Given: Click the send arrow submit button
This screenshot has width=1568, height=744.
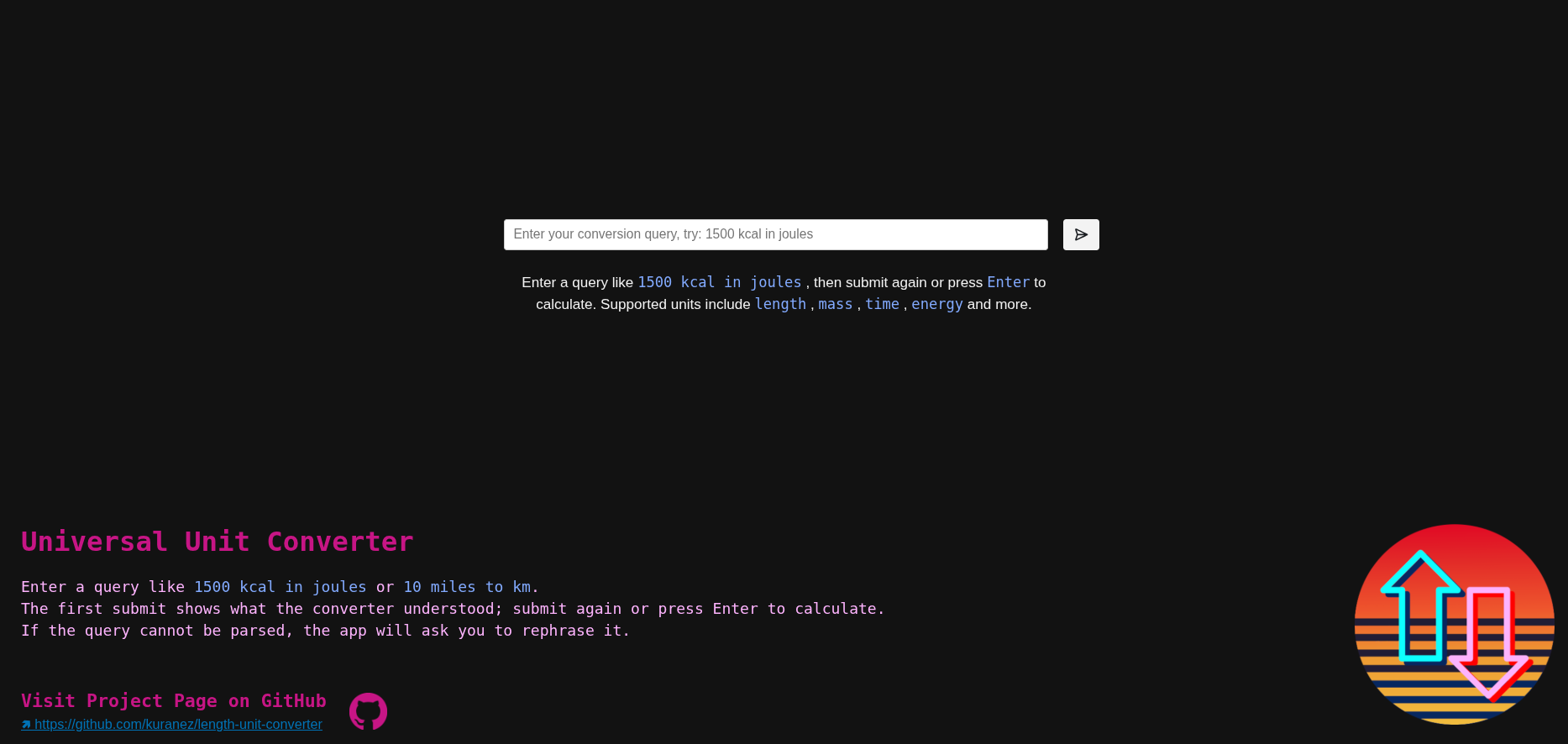Looking at the screenshot, I should pos(1081,234).
